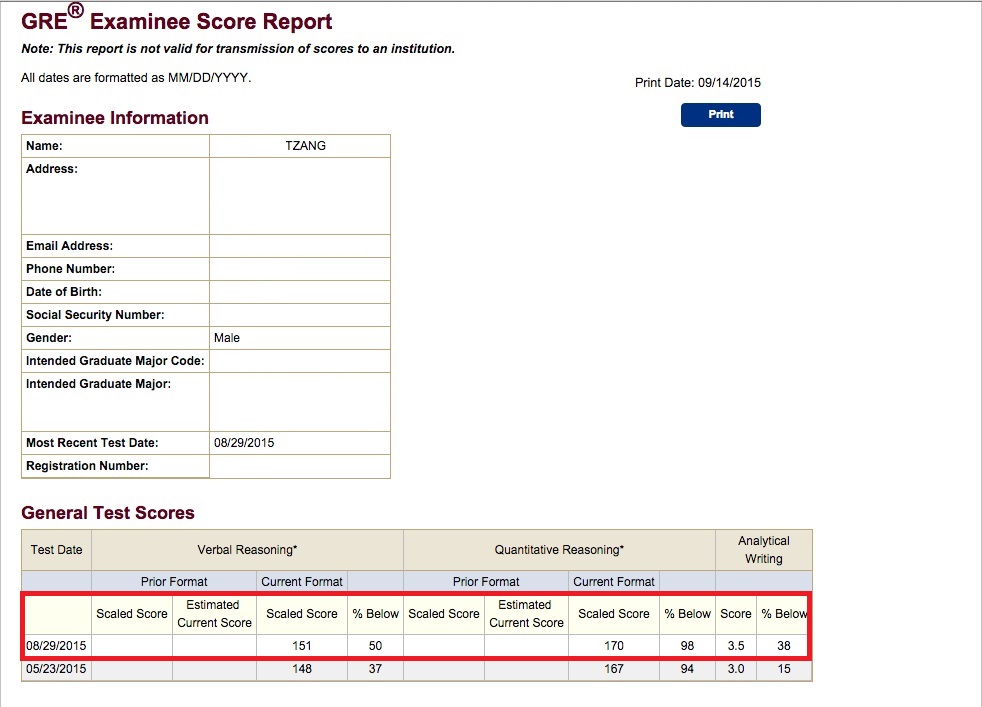Select Most Recent Test Date value 08/29/2015
This screenshot has height=707, width=982.
click(244, 443)
